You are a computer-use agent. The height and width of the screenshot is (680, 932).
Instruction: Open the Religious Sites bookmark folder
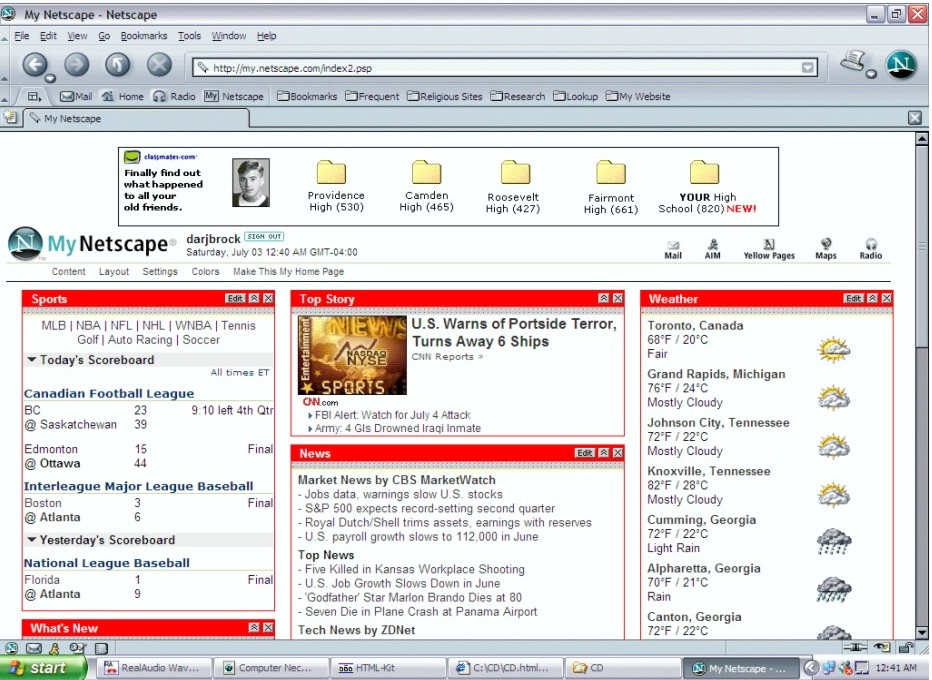click(445, 96)
